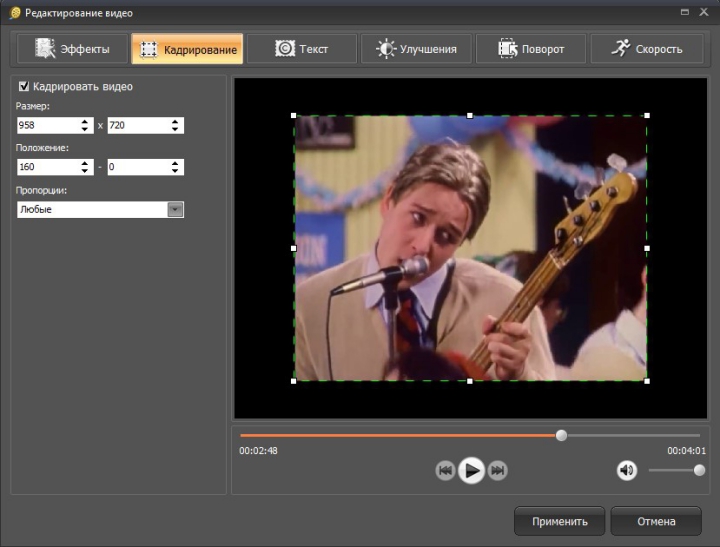
Task: Mute audio with the speaker icon
Action: pyautogui.click(x=626, y=470)
